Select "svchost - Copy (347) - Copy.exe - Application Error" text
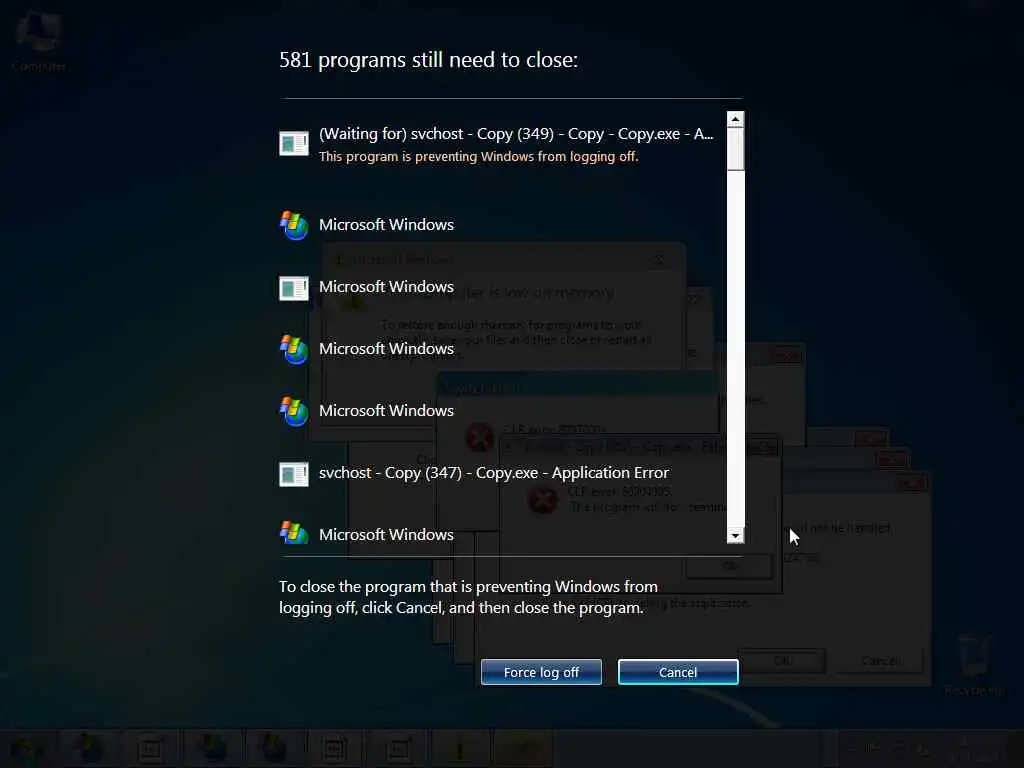 click(494, 473)
